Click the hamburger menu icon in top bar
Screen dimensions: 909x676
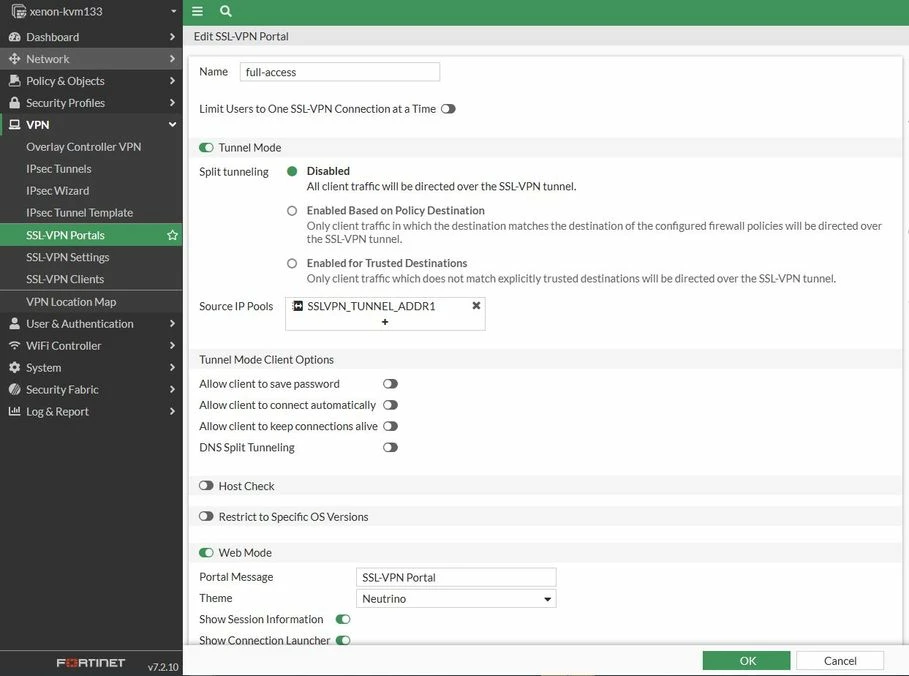point(197,11)
